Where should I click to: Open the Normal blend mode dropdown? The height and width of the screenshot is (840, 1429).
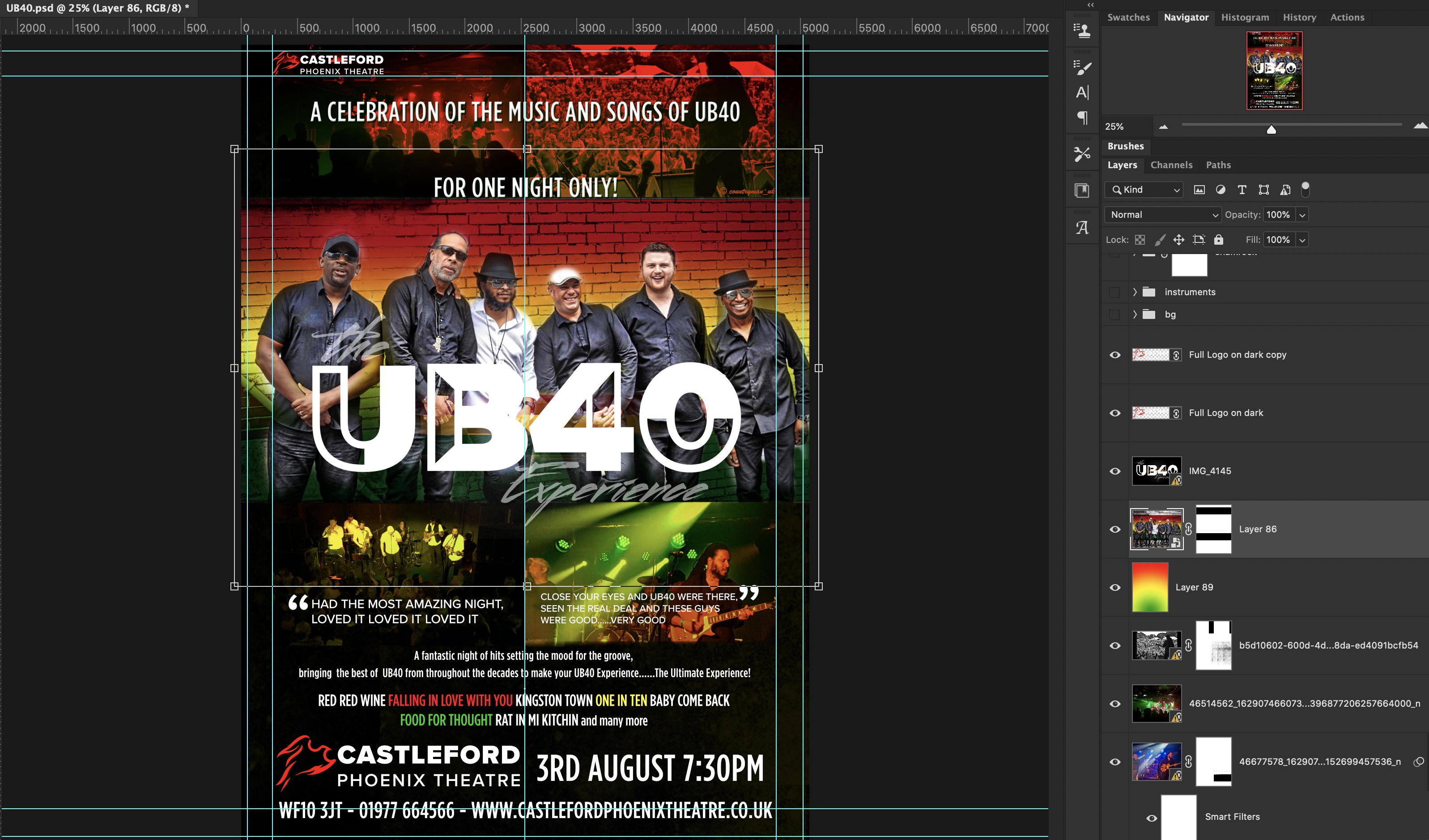click(1161, 214)
